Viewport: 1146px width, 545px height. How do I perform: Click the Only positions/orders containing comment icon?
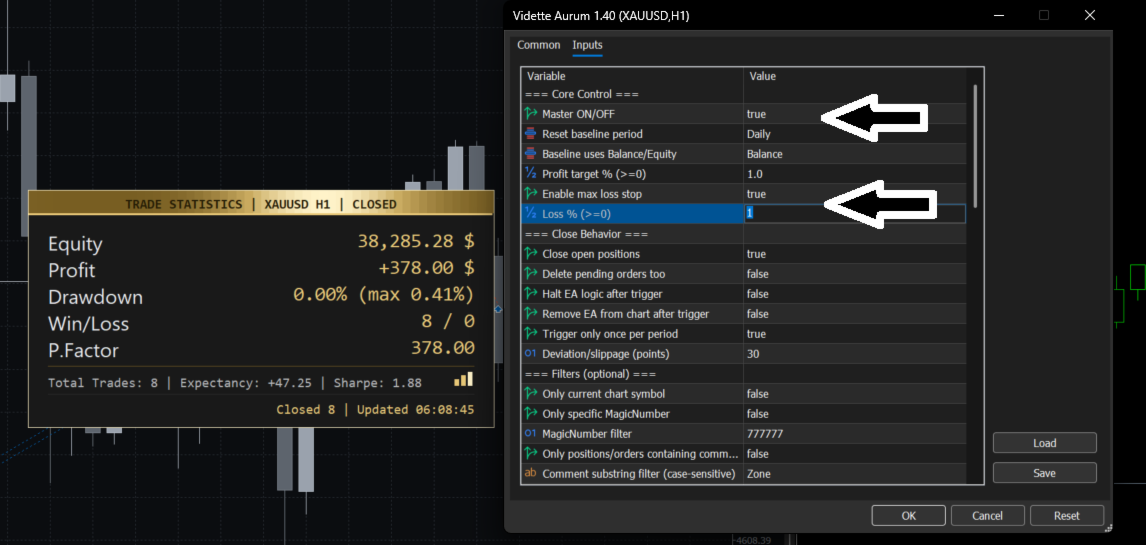[531, 454]
